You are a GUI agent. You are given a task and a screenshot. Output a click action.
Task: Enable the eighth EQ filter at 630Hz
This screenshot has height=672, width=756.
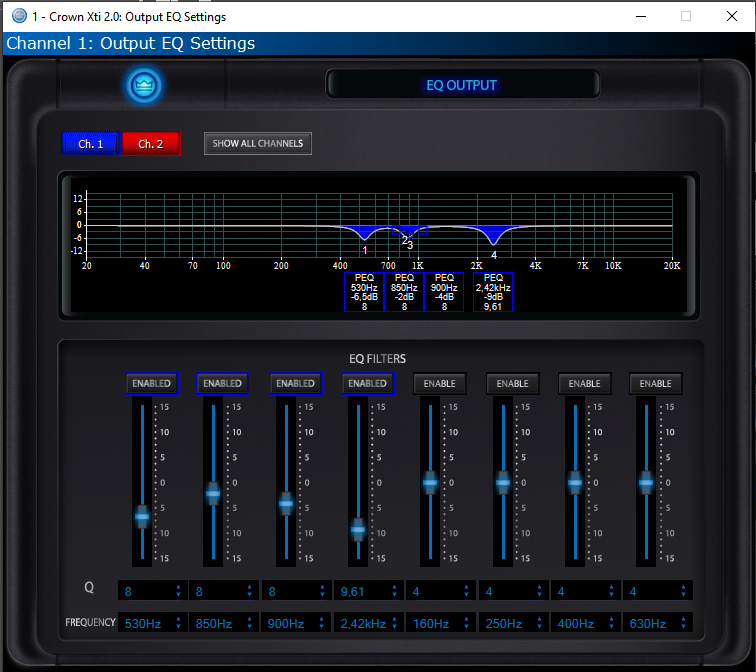[655, 383]
